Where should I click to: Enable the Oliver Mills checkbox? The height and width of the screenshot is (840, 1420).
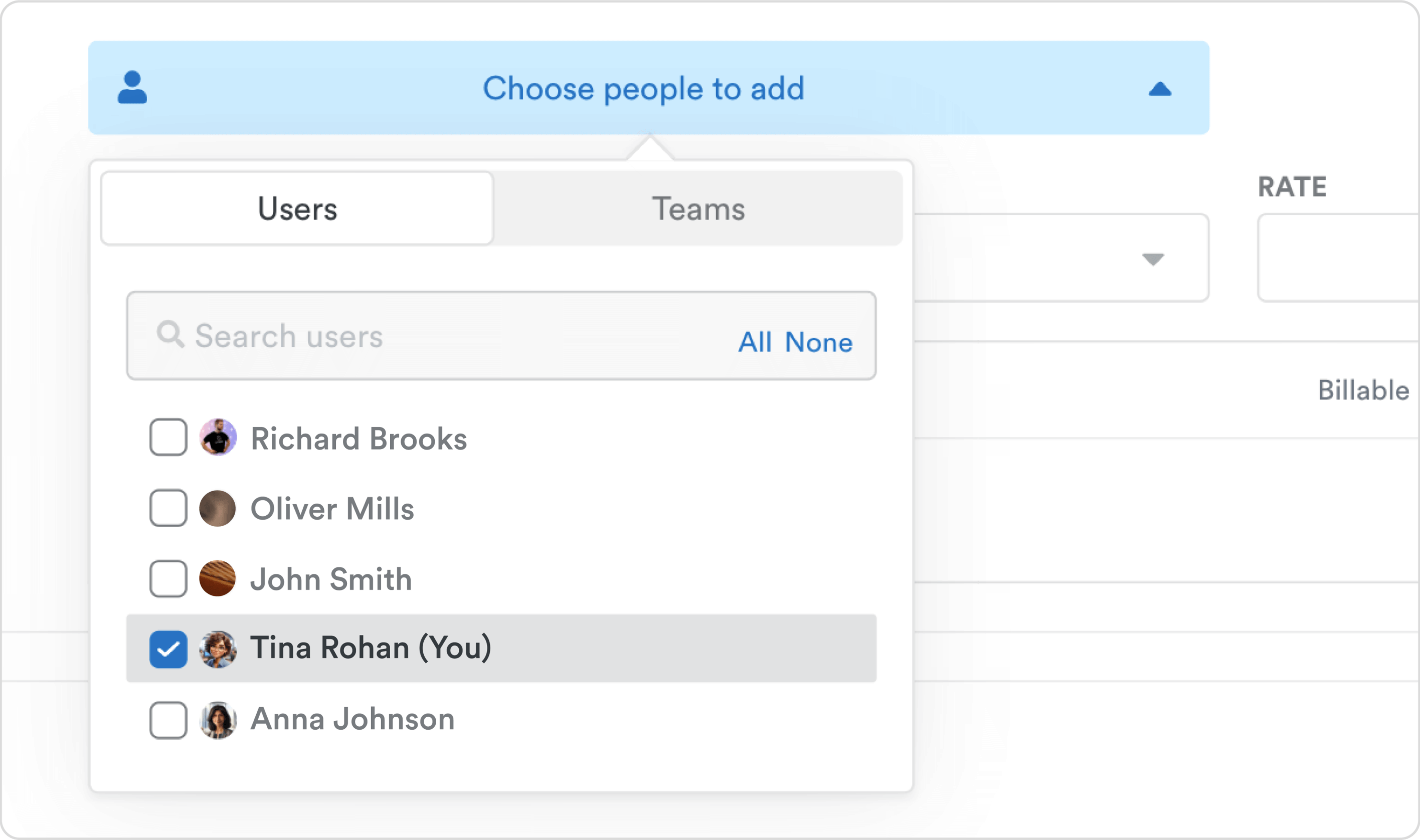click(168, 508)
